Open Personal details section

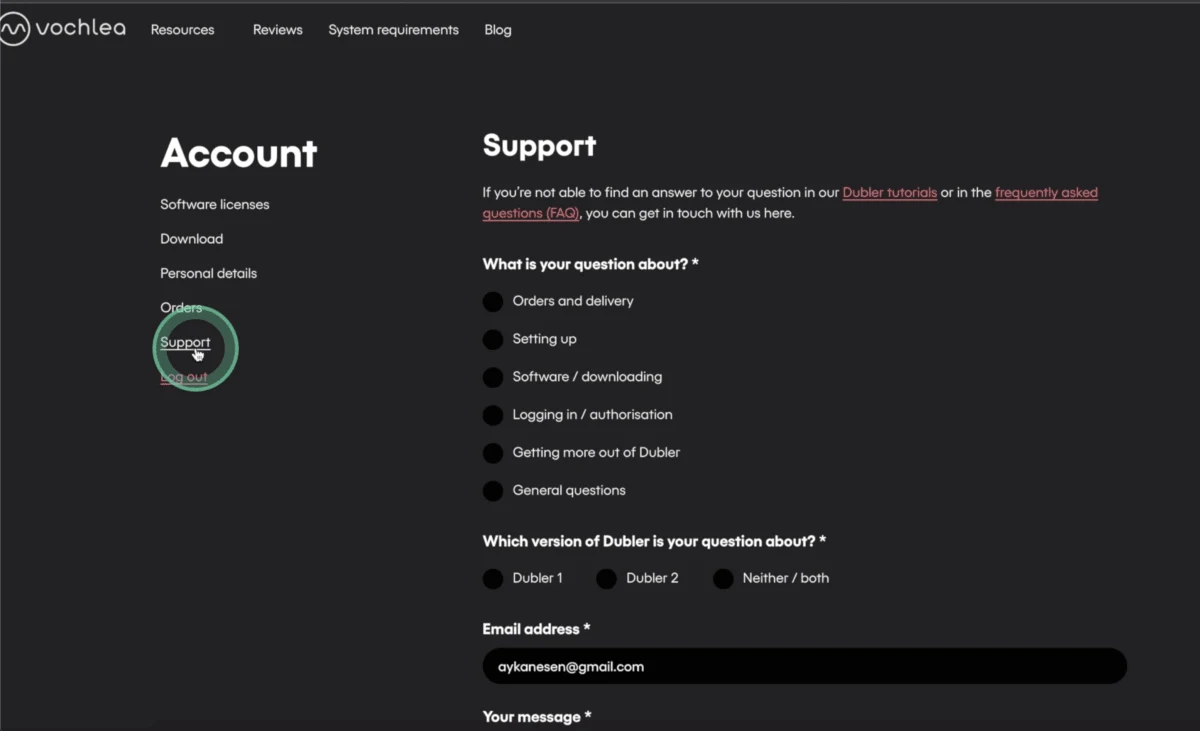[x=208, y=273]
